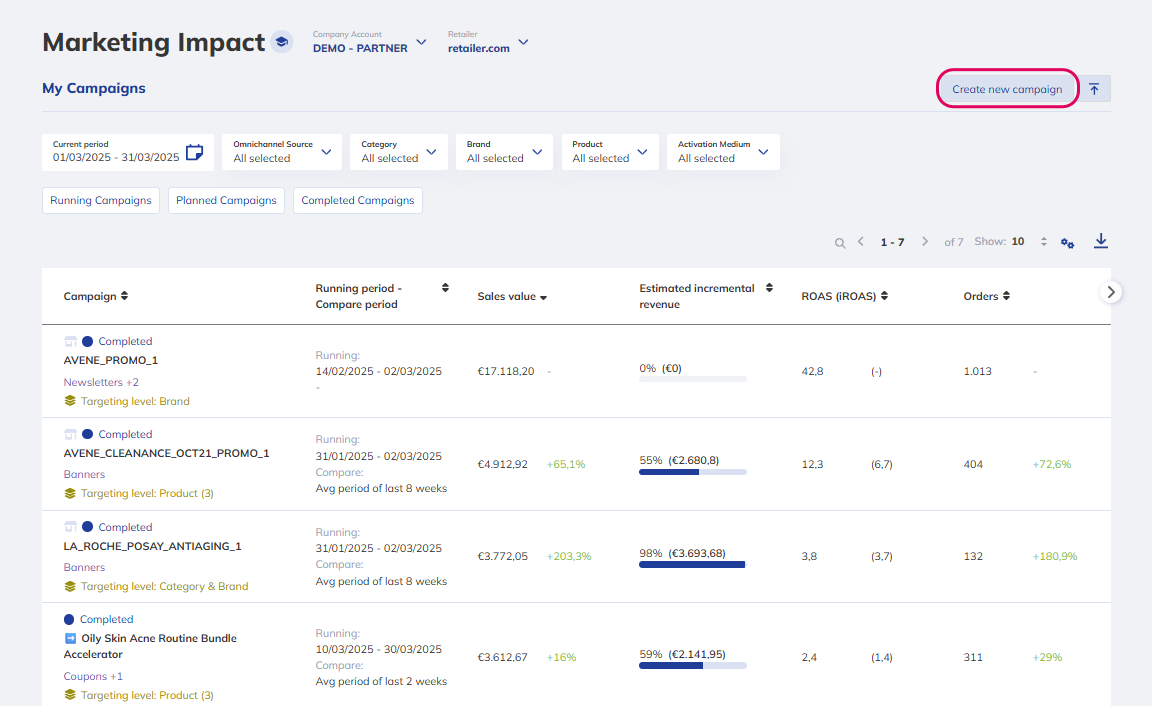This screenshot has height=706, width=1152.
Task: Toggle Completed Campaigns filter
Action: click(357, 200)
